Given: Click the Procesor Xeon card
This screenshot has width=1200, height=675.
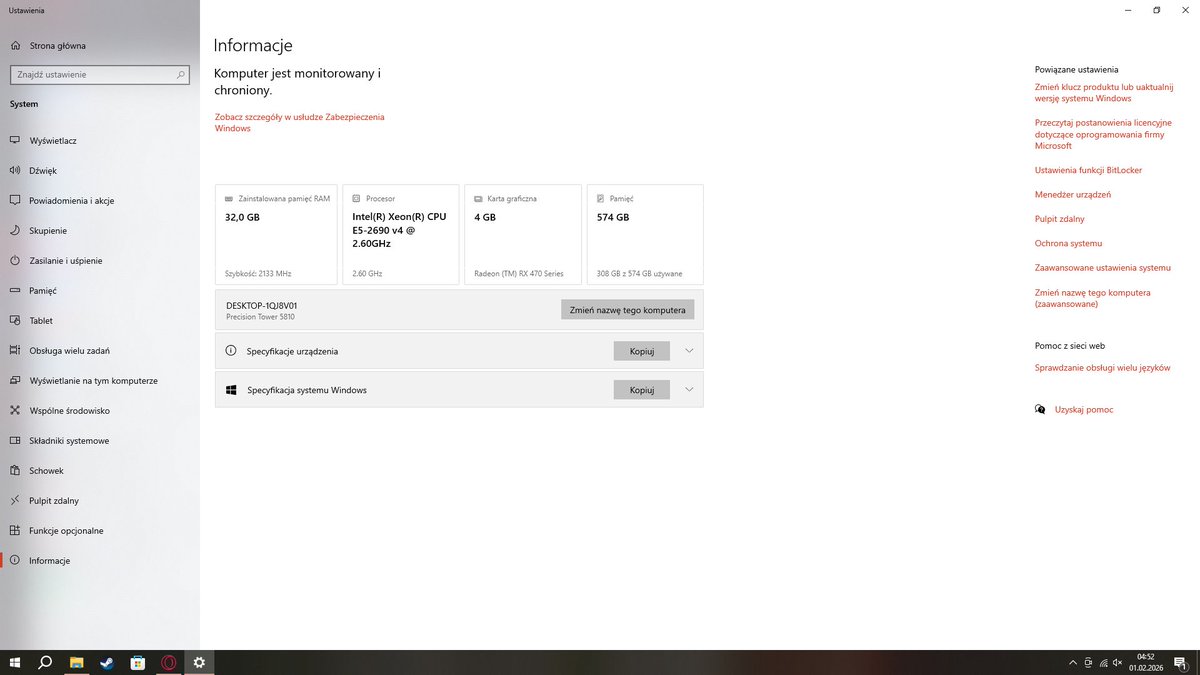Looking at the screenshot, I should coord(401,234).
